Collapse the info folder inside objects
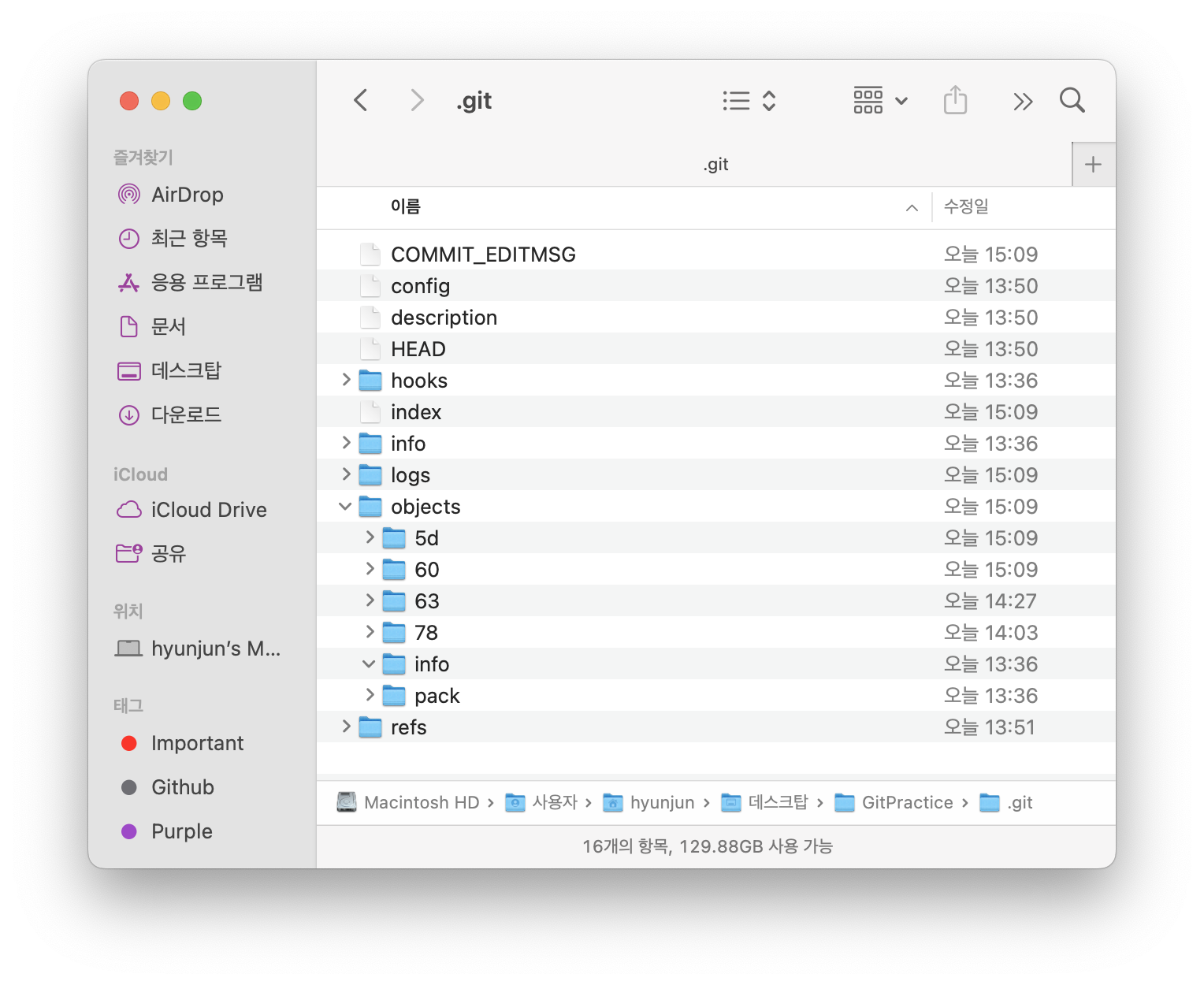This screenshot has height=985, width=1204. point(369,663)
